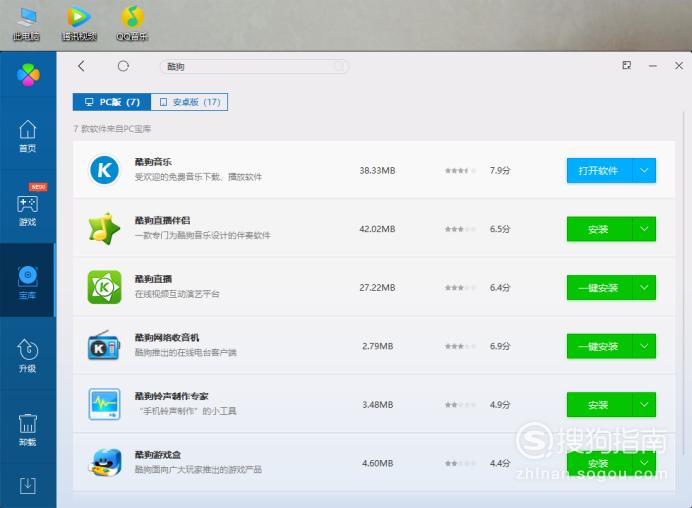Open the 卸载 uninstall section
This screenshot has height=508, width=692.
click(x=27, y=429)
